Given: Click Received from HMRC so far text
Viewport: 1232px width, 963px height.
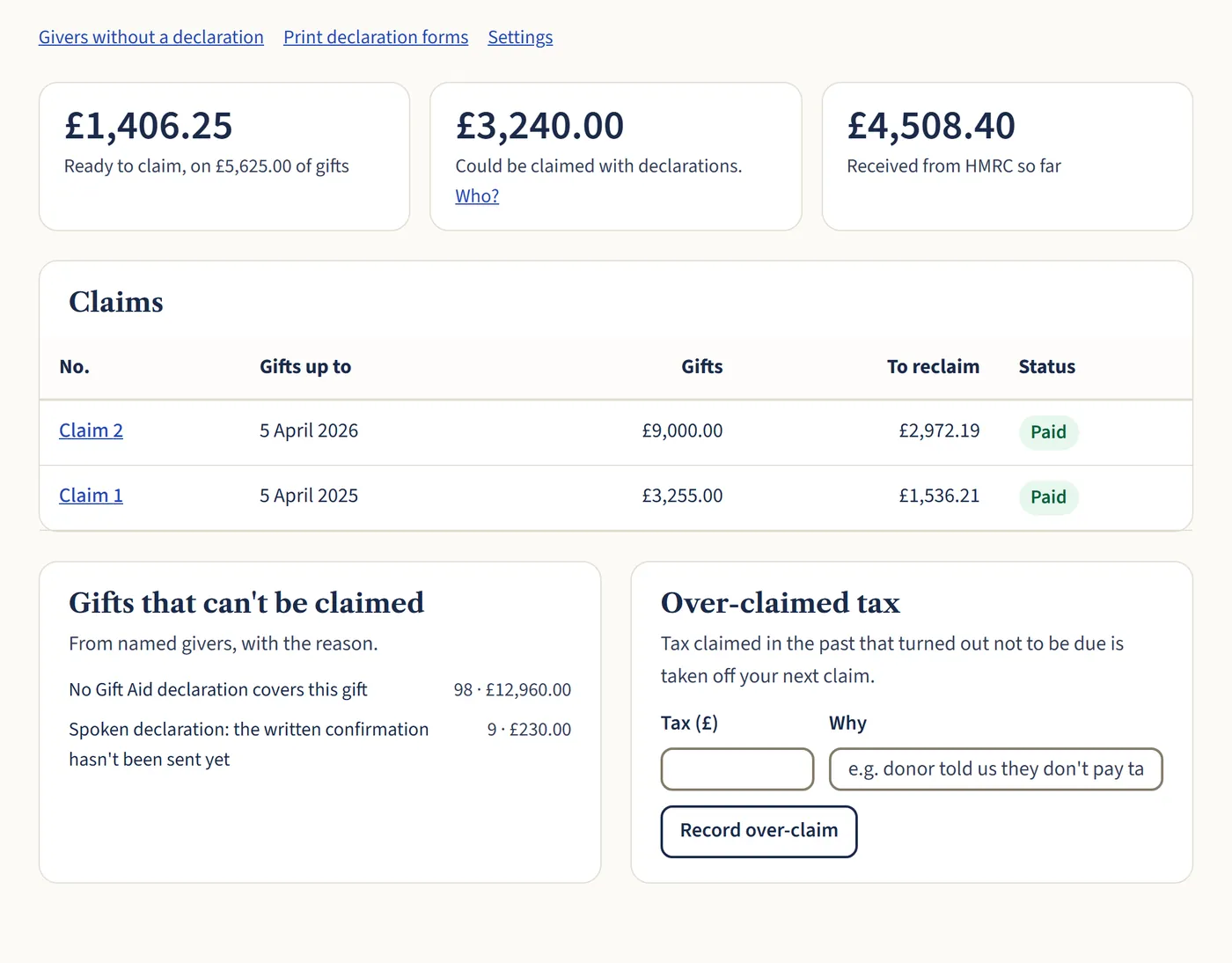Looking at the screenshot, I should coord(954,166).
